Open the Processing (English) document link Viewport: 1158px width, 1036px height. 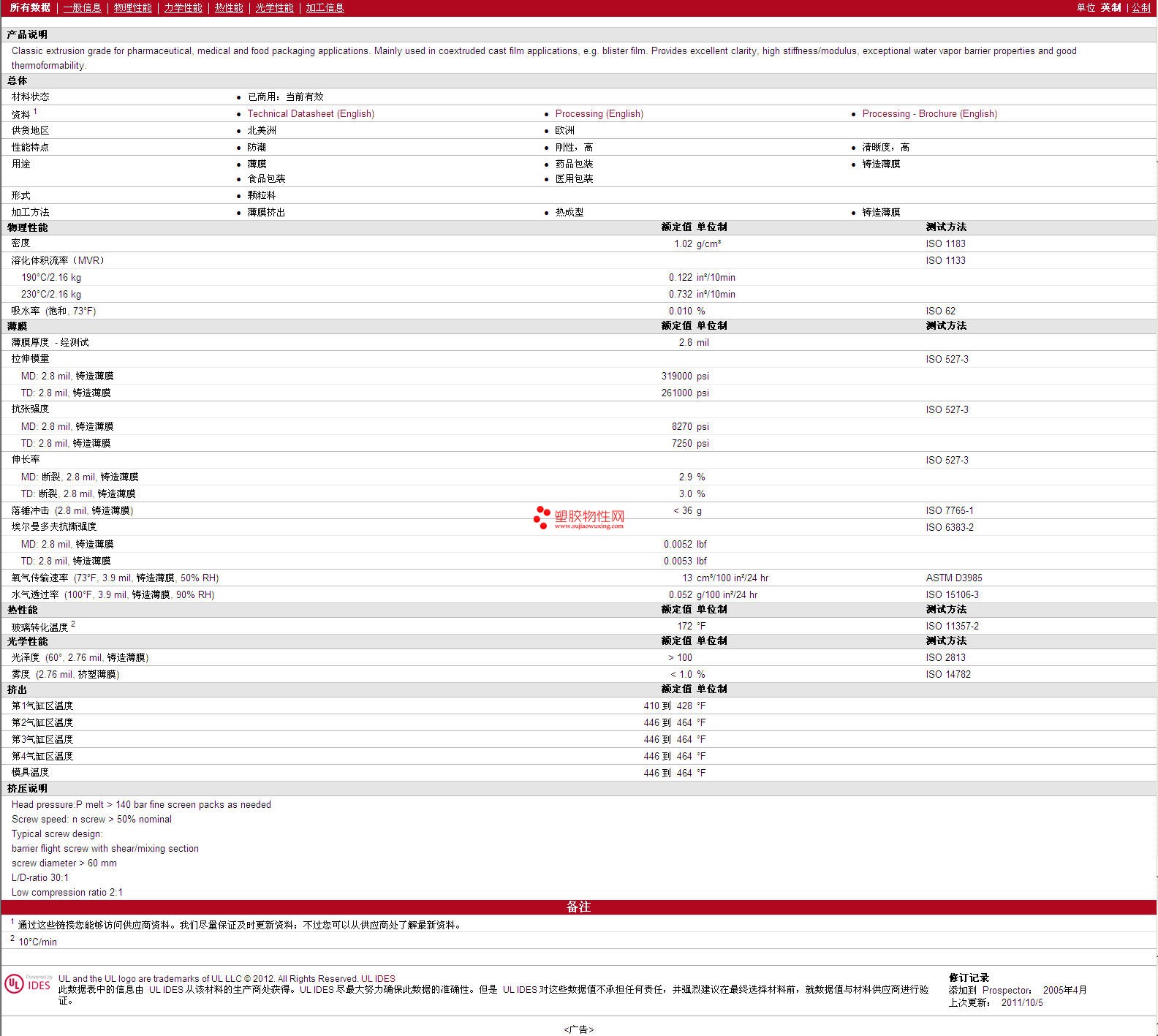point(599,114)
